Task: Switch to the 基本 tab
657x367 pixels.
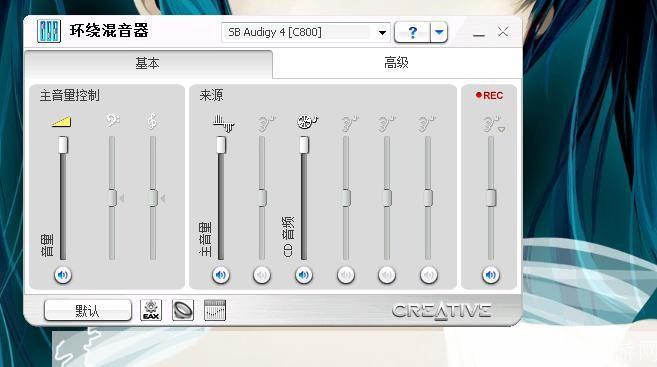Action: pos(148,64)
